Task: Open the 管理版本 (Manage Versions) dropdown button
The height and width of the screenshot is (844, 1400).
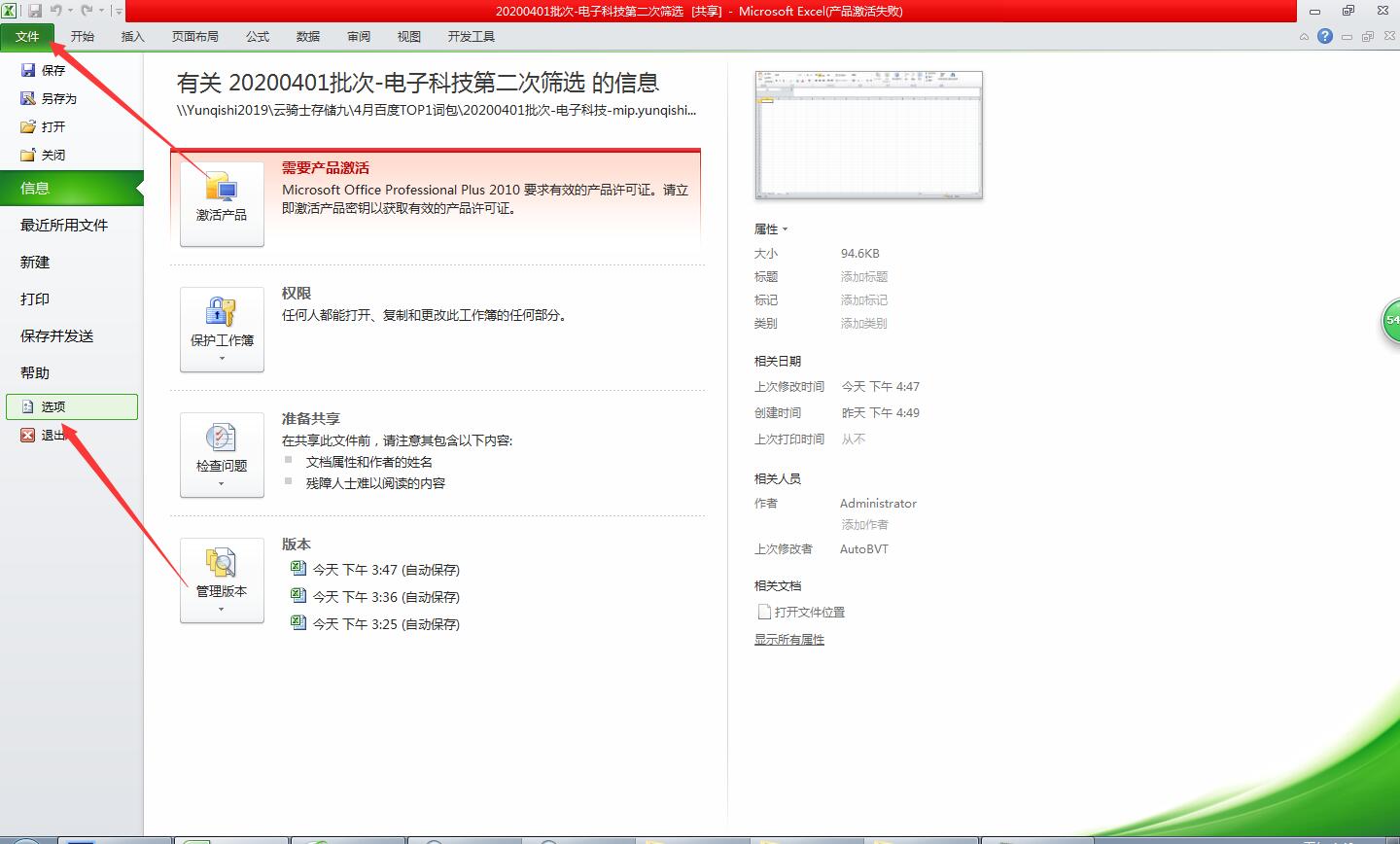Action: coord(222,580)
